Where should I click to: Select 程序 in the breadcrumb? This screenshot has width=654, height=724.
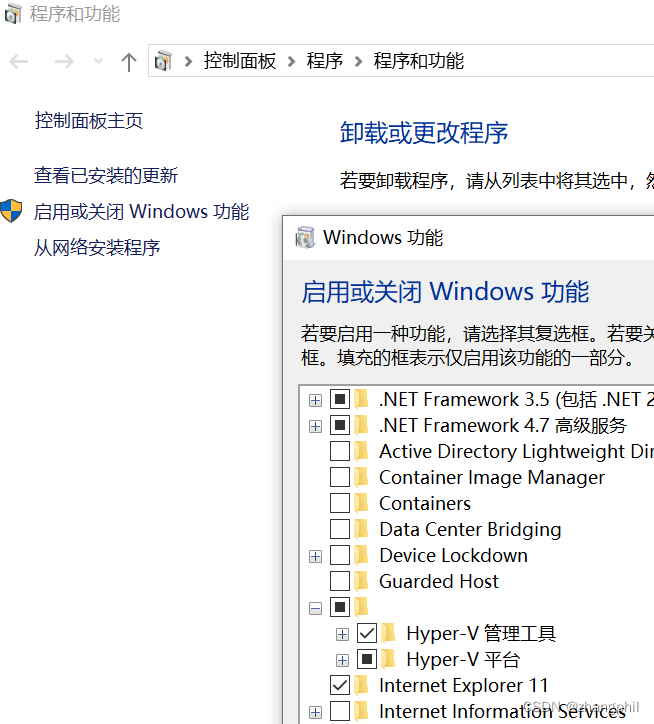pyautogui.click(x=325, y=61)
